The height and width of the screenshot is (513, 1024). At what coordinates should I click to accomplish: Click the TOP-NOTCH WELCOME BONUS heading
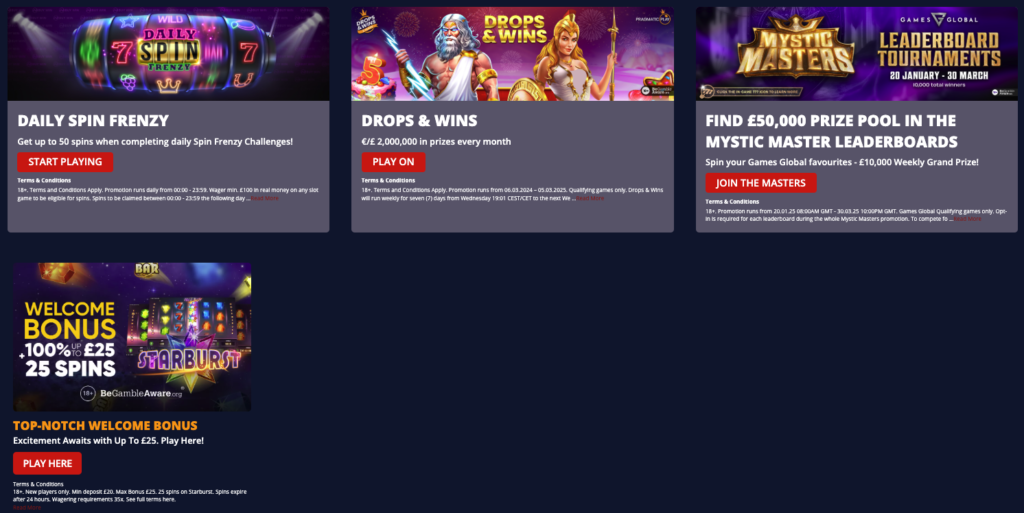tap(105, 426)
